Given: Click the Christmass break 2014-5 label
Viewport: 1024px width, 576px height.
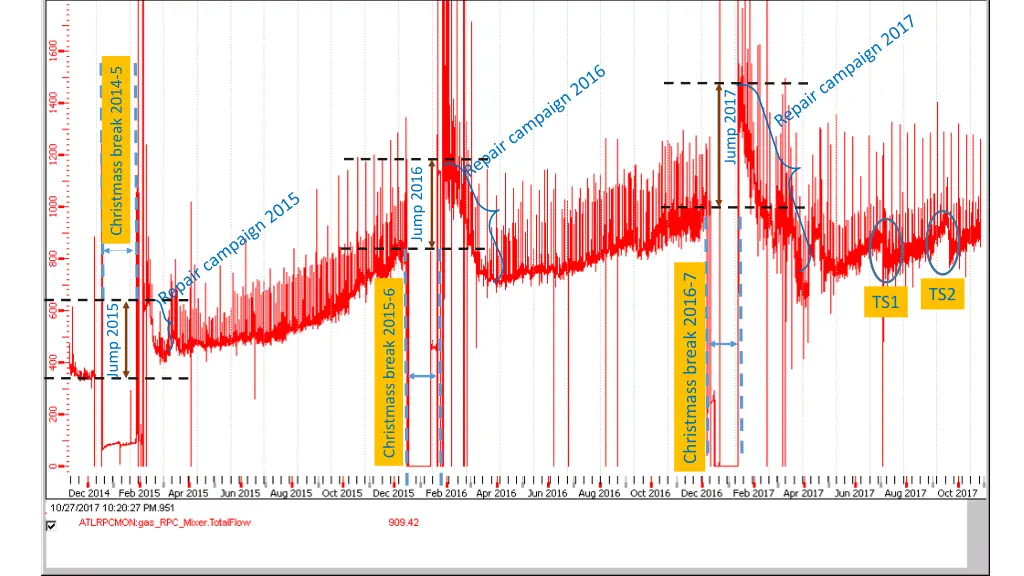Looking at the screenshot, I should coord(117,148).
